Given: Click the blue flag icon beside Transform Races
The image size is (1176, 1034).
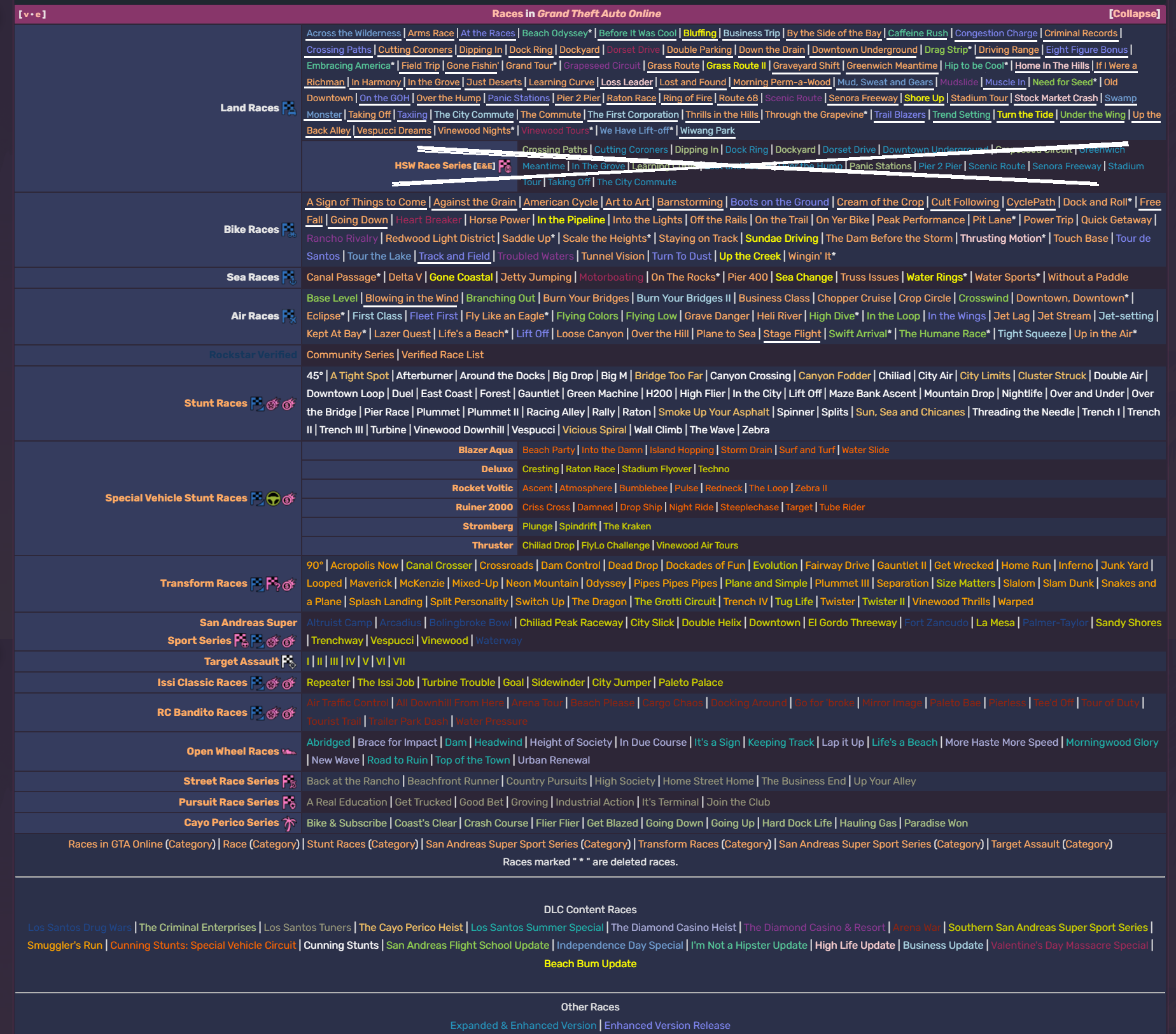Looking at the screenshot, I should (x=257, y=583).
